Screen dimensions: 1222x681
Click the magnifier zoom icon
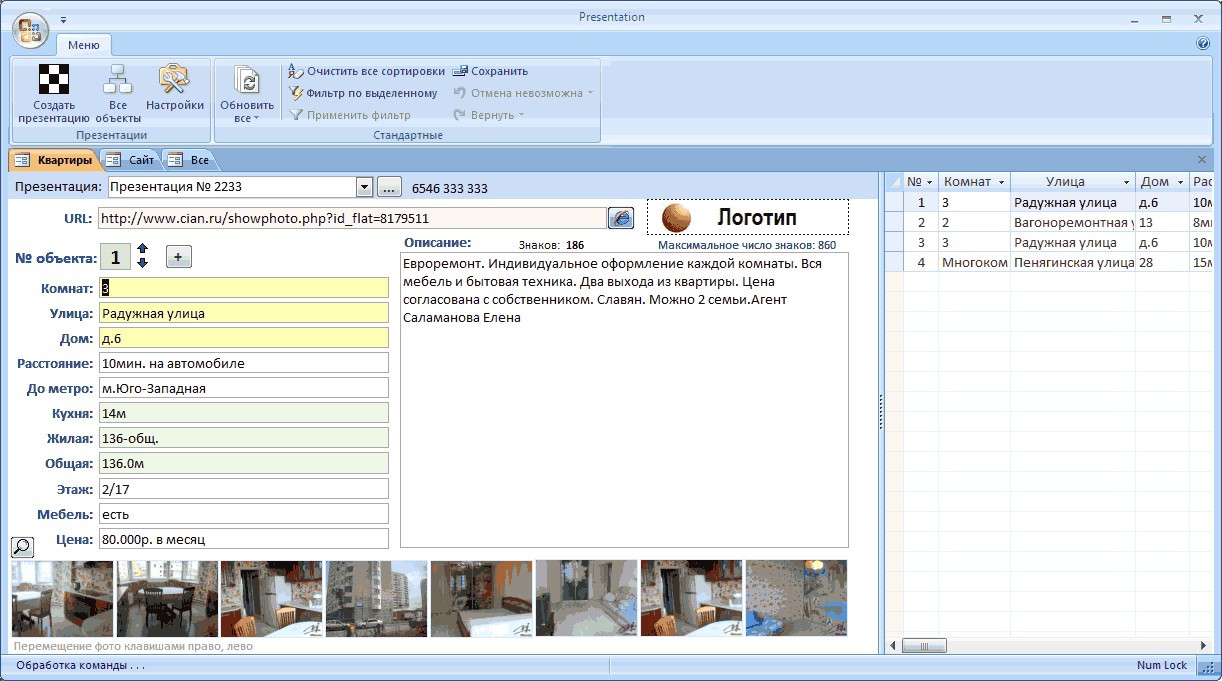(x=22, y=546)
